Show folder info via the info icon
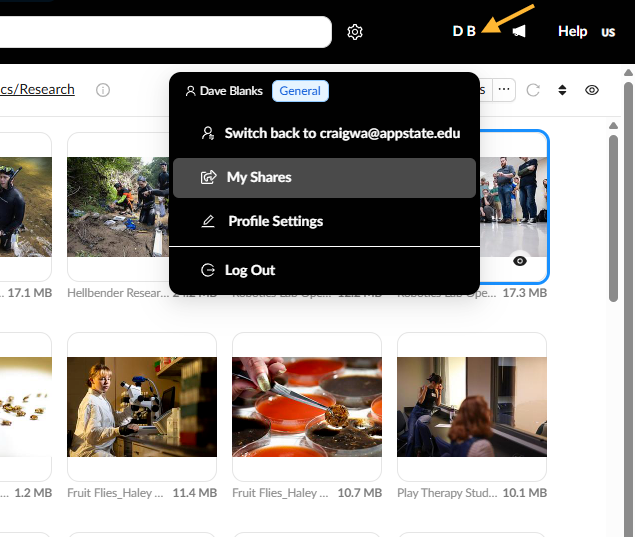This screenshot has width=635, height=537. pos(103,90)
